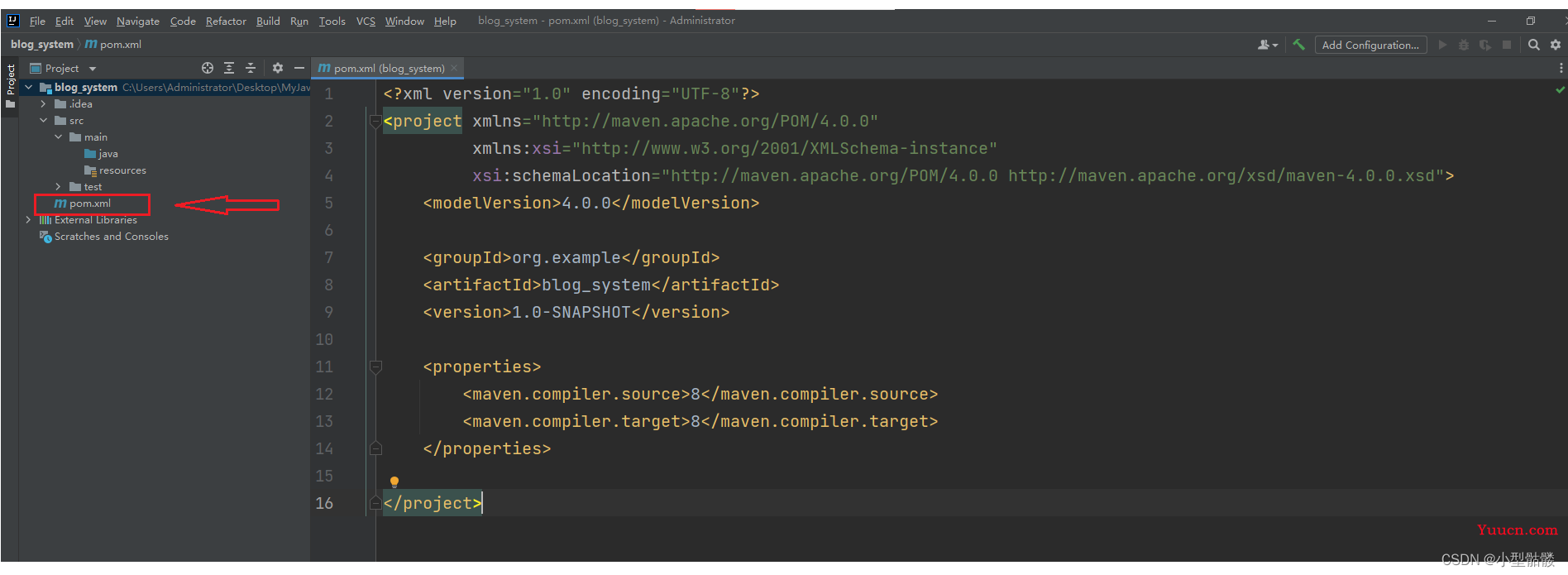
Task: Click the green inspection checkmark icon
Action: coord(1560,89)
